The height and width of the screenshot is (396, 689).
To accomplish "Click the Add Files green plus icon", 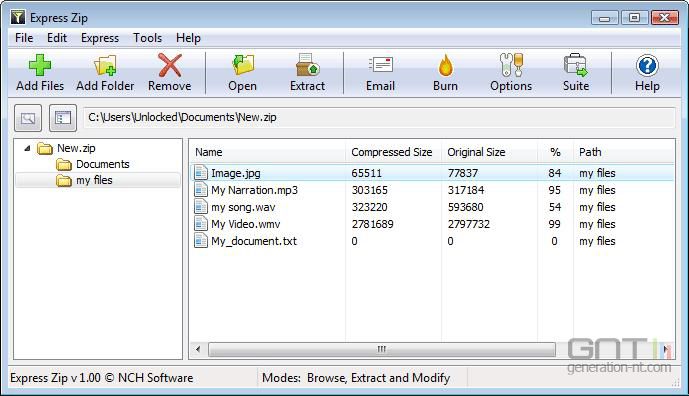I will tap(40, 65).
